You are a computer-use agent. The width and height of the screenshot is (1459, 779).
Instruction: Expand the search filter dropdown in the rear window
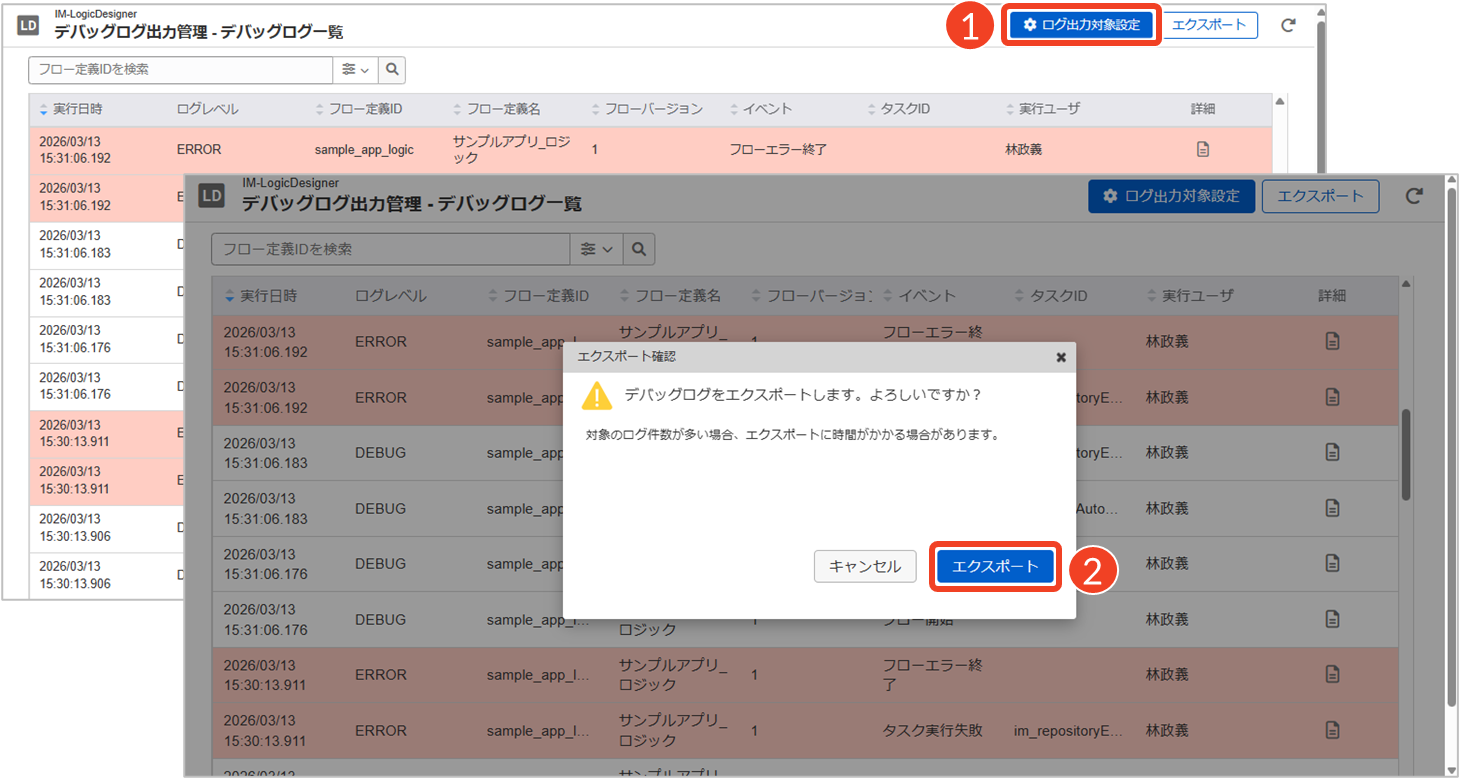tap(355, 69)
